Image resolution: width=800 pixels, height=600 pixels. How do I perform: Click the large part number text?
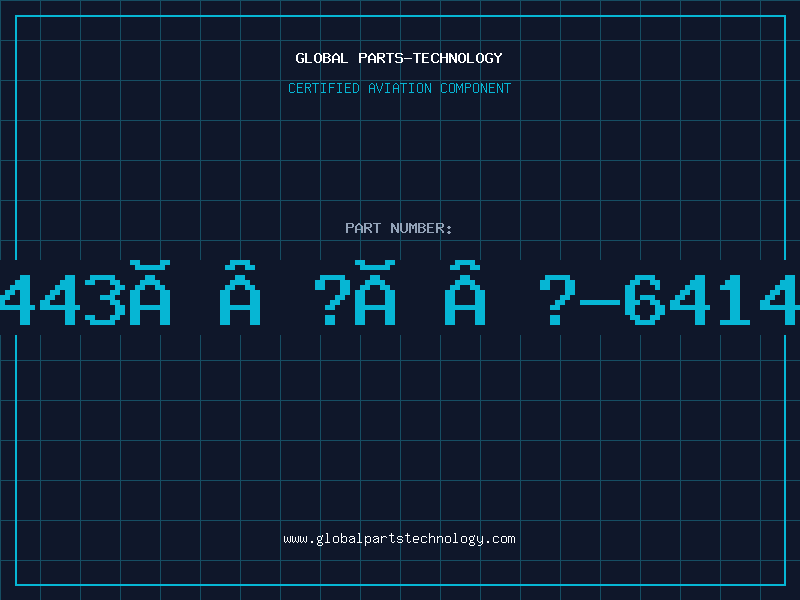[400, 293]
